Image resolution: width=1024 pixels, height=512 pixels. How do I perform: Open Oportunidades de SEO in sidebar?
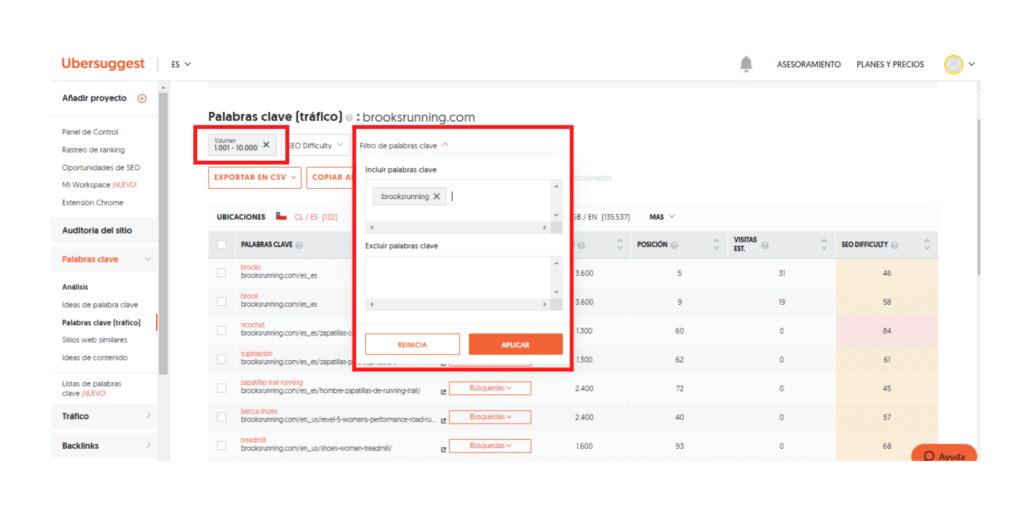click(101, 167)
